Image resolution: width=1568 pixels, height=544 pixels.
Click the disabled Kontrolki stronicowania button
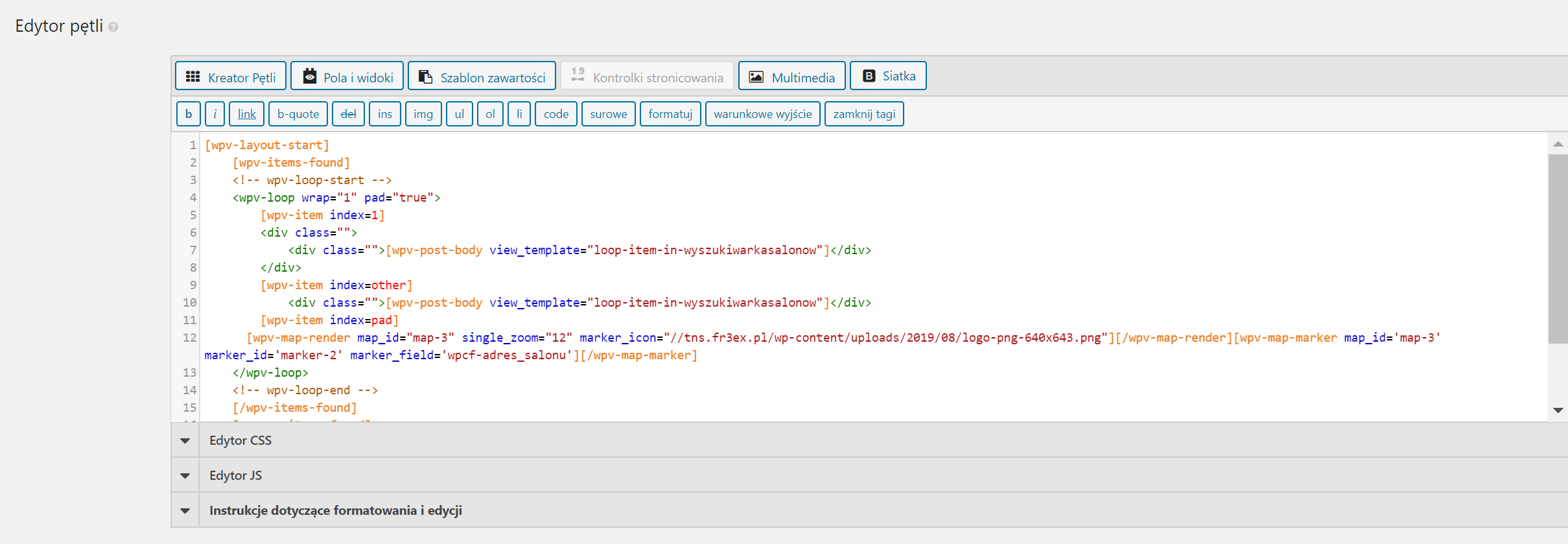click(x=647, y=77)
